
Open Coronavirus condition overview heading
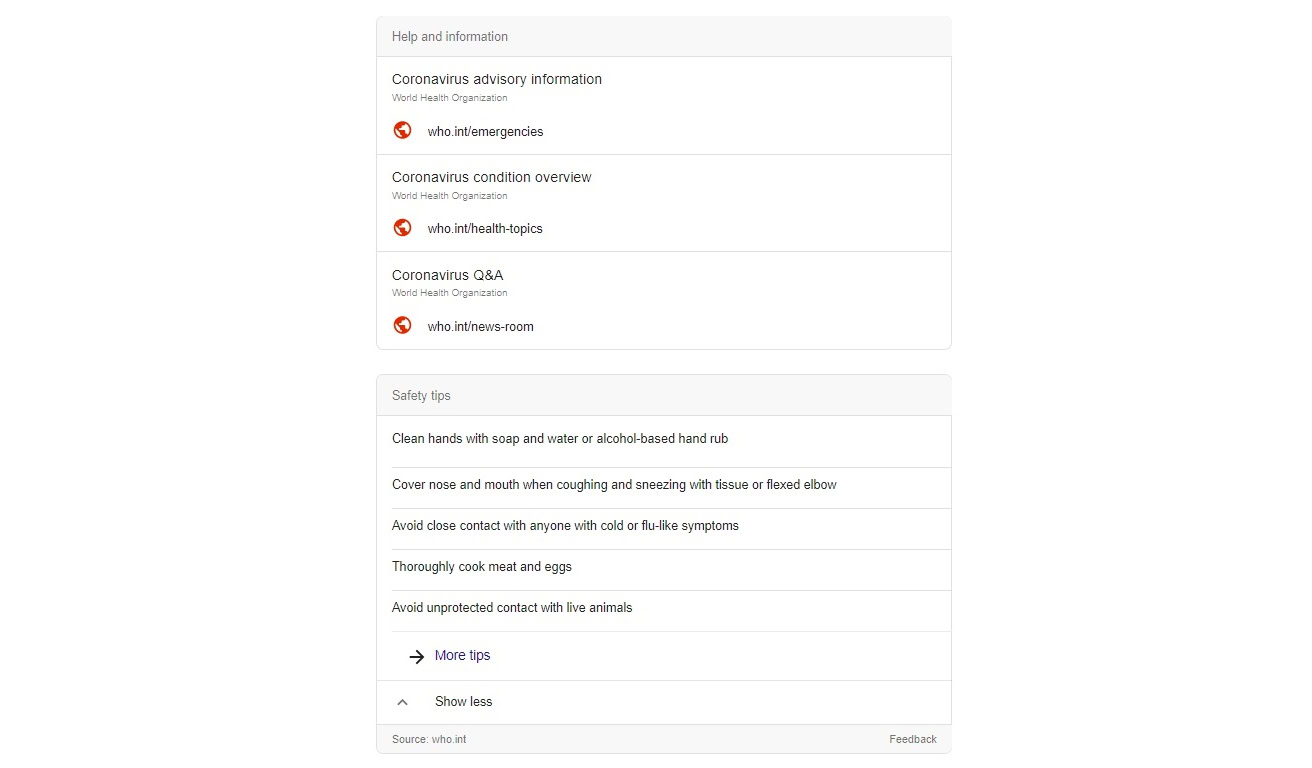[491, 177]
